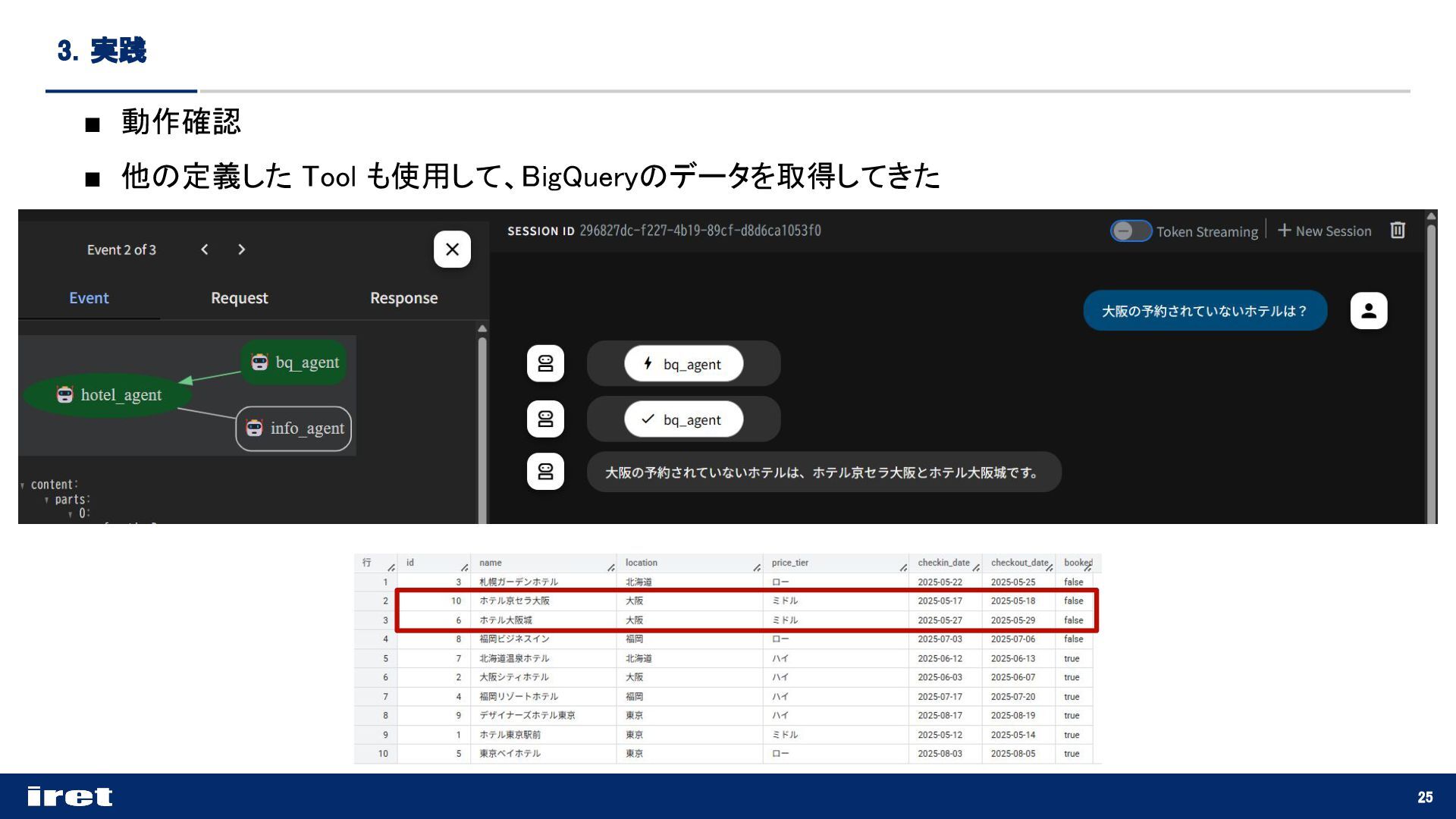Click the checkout date '2025-05-29'
Image resolution: width=1456 pixels, height=819 pixels.
[1012, 620]
